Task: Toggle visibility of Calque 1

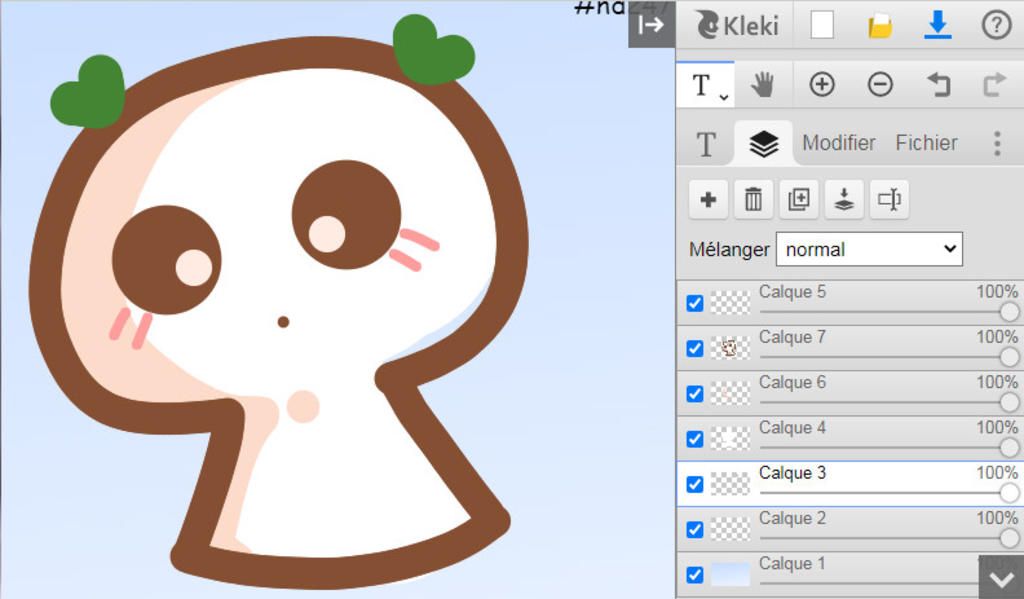Action: click(x=695, y=575)
